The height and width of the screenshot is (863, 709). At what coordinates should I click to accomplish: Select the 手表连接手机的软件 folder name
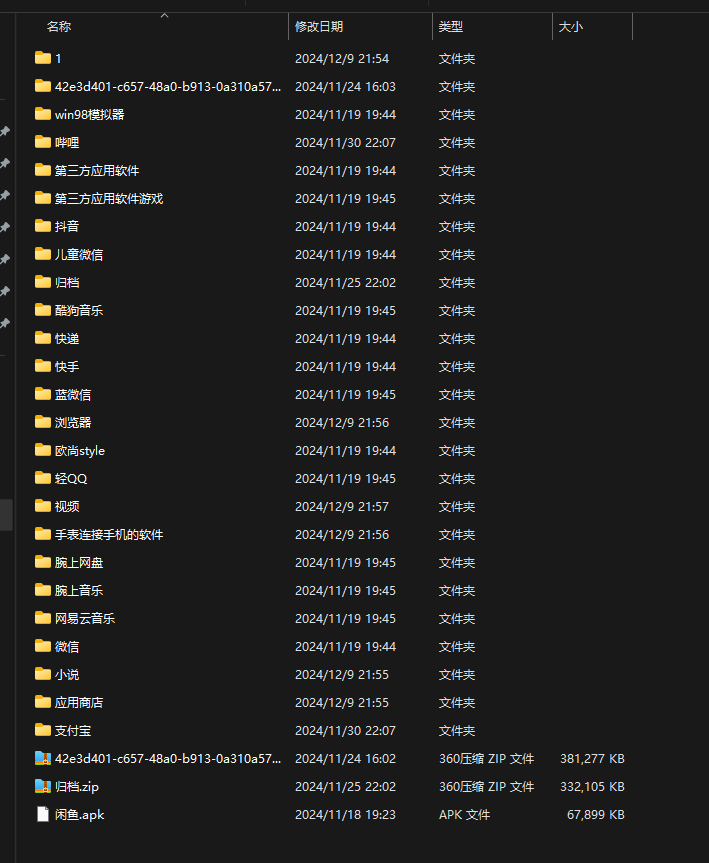click(109, 534)
